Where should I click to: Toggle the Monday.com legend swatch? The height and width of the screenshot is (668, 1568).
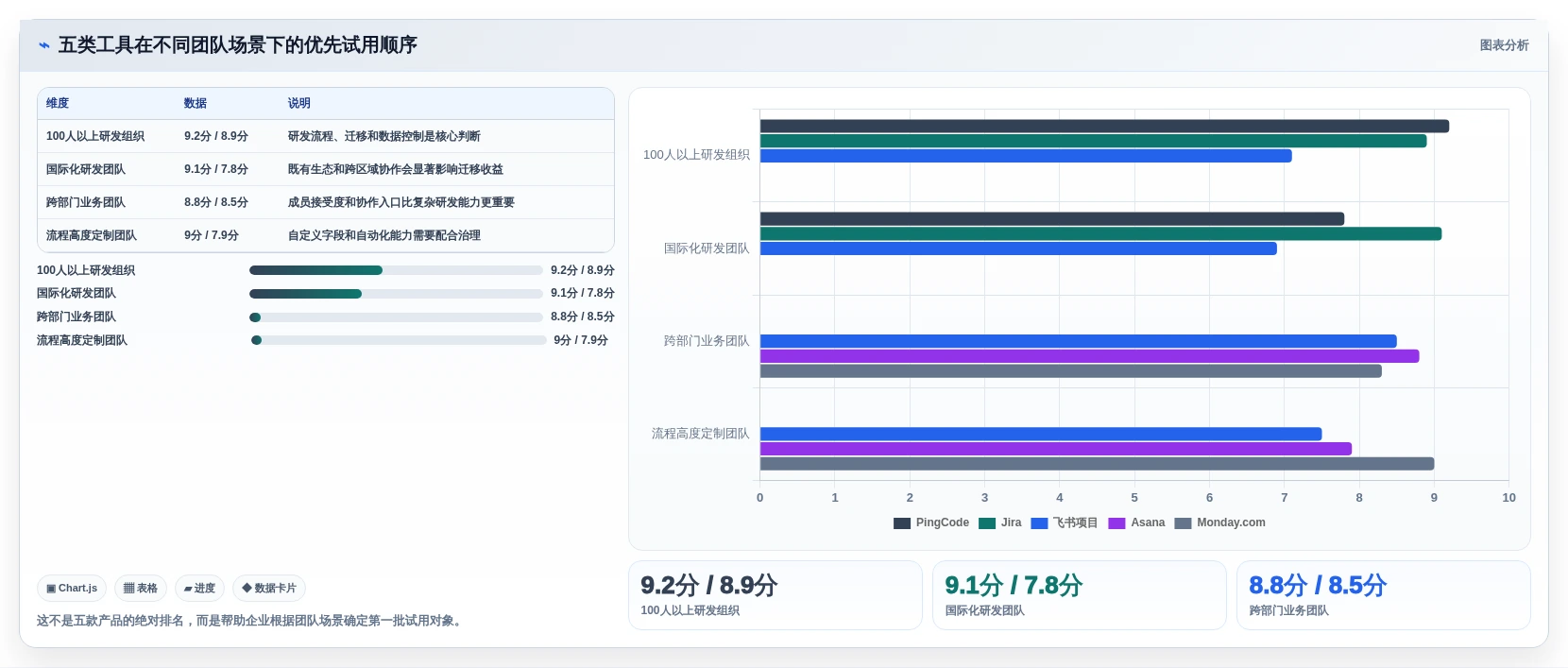coord(1183,523)
